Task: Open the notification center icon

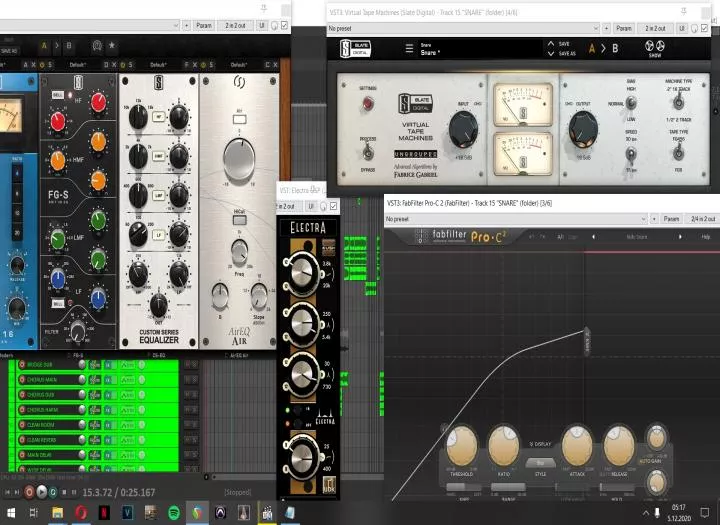Action: tap(705, 512)
